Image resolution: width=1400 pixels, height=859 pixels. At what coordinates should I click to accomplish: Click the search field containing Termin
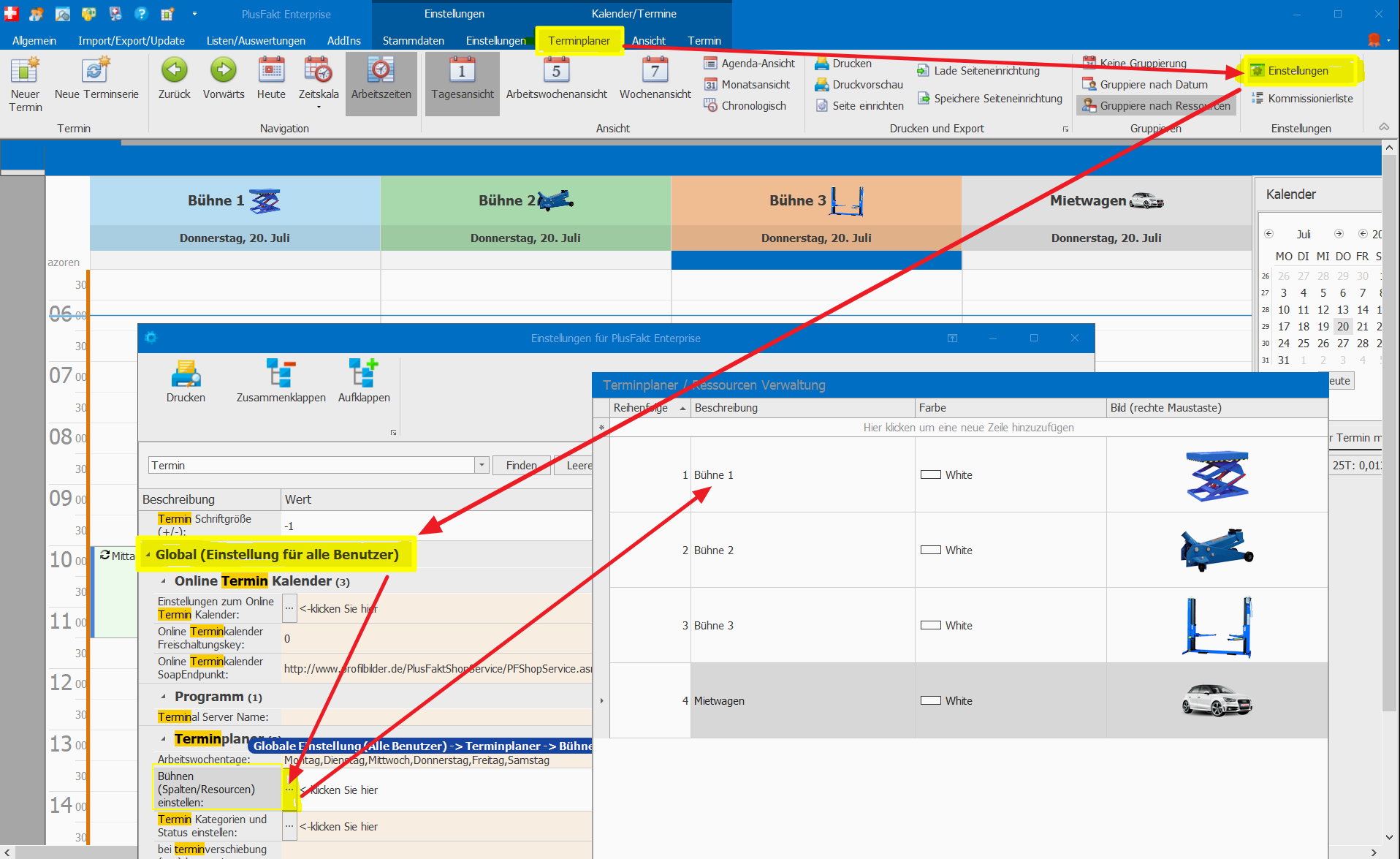pyautogui.click(x=312, y=466)
